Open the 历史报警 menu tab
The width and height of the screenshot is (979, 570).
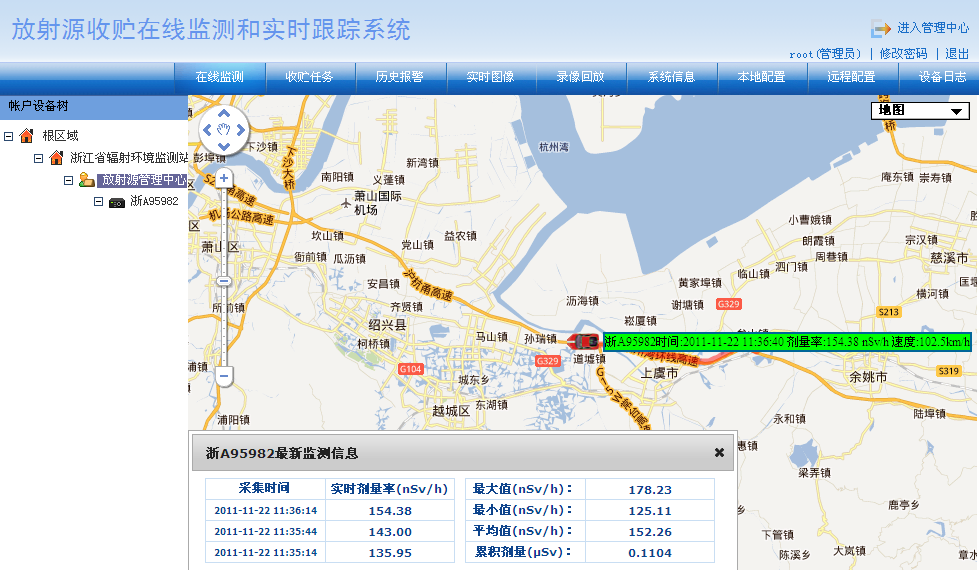tap(399, 77)
